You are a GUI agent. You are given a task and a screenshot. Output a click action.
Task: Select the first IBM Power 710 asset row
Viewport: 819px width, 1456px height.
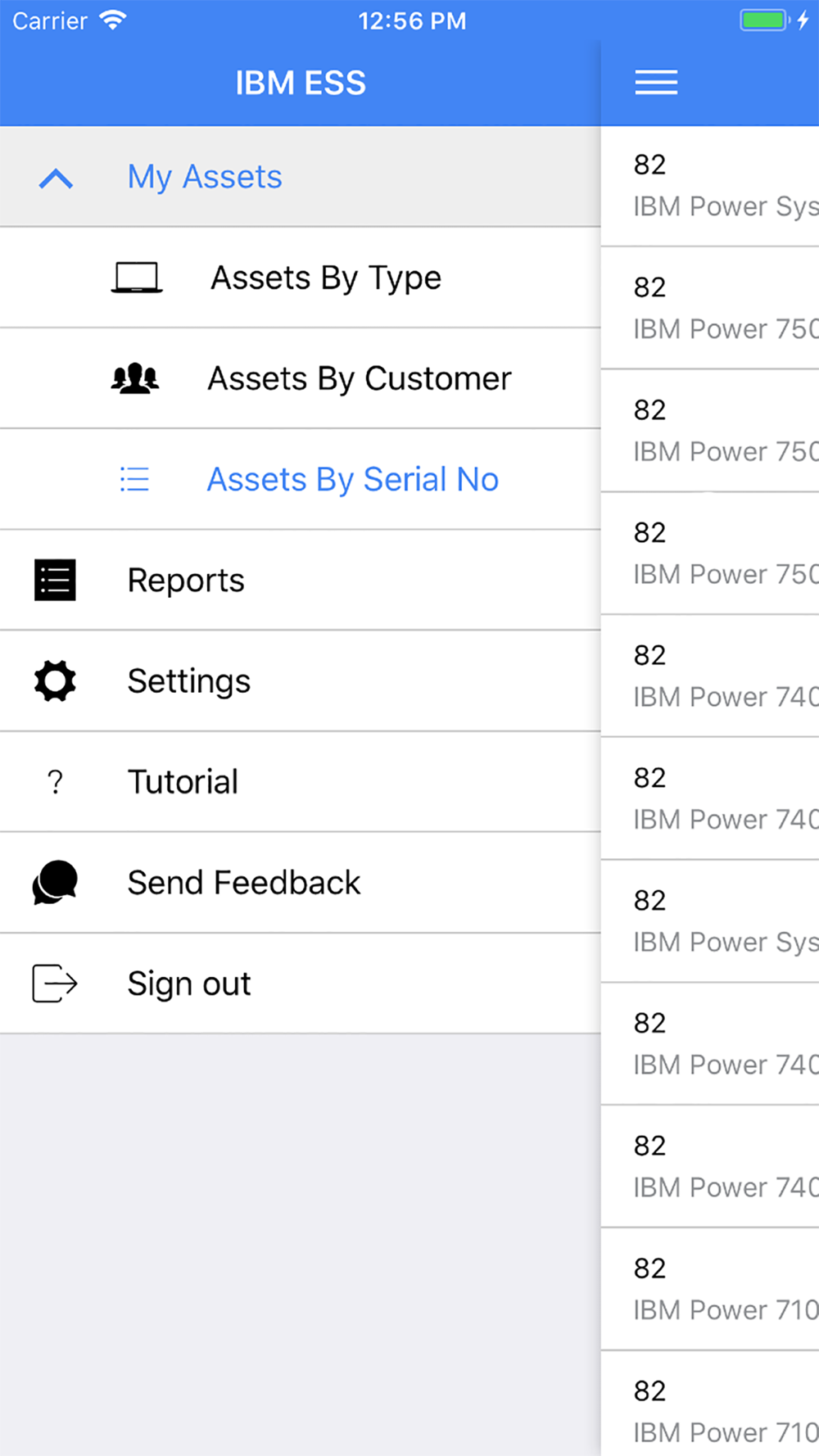710,1289
